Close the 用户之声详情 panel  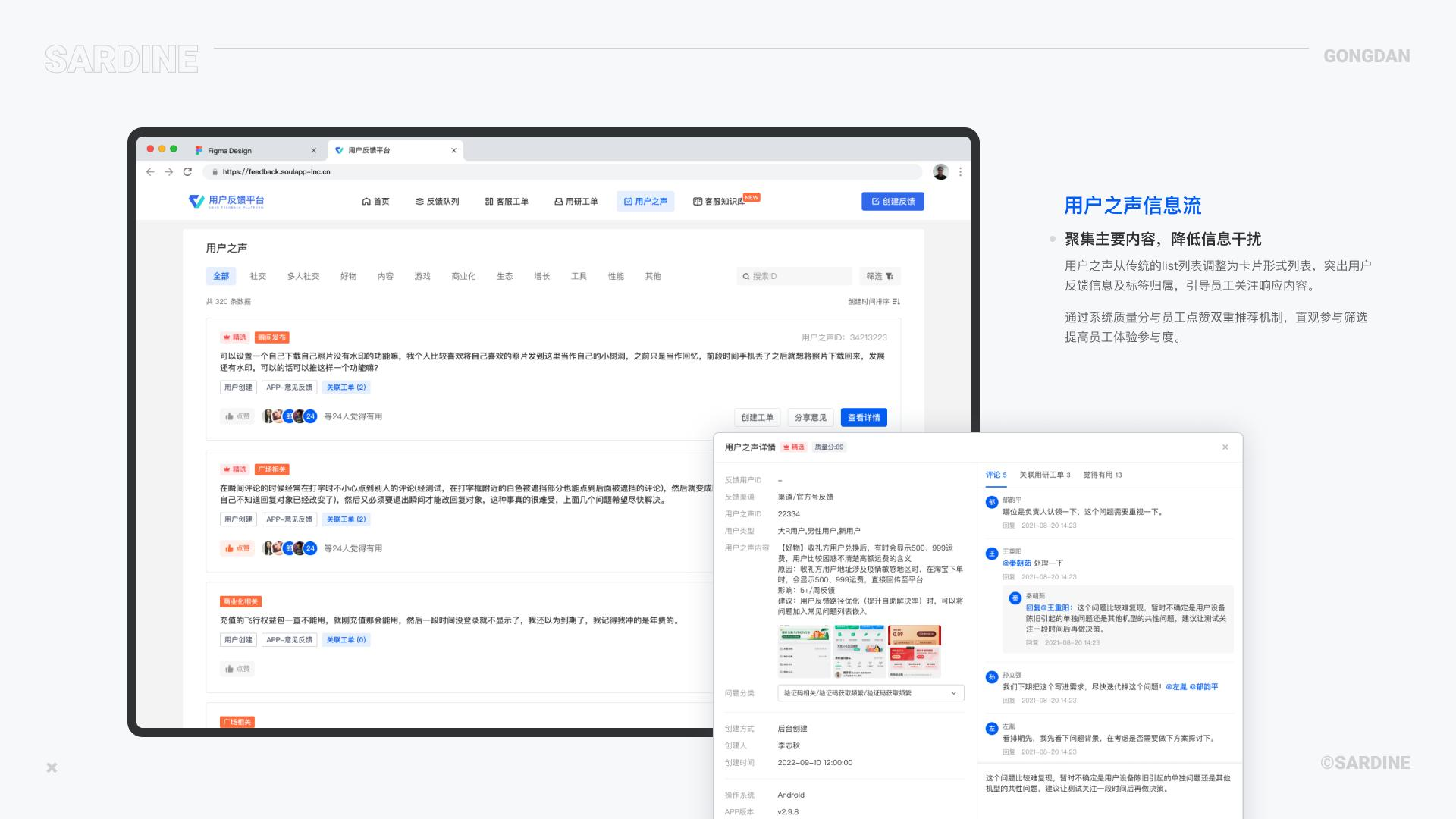pos(1225,447)
